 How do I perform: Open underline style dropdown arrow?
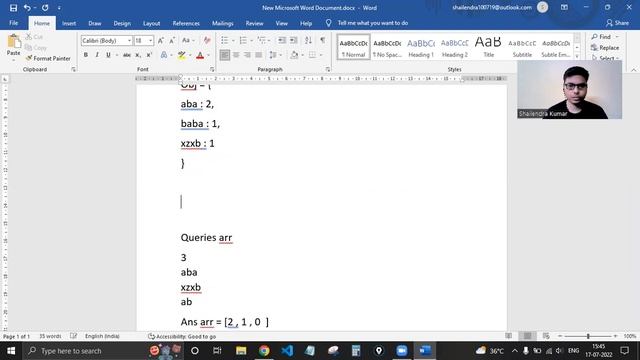(x=117, y=55)
